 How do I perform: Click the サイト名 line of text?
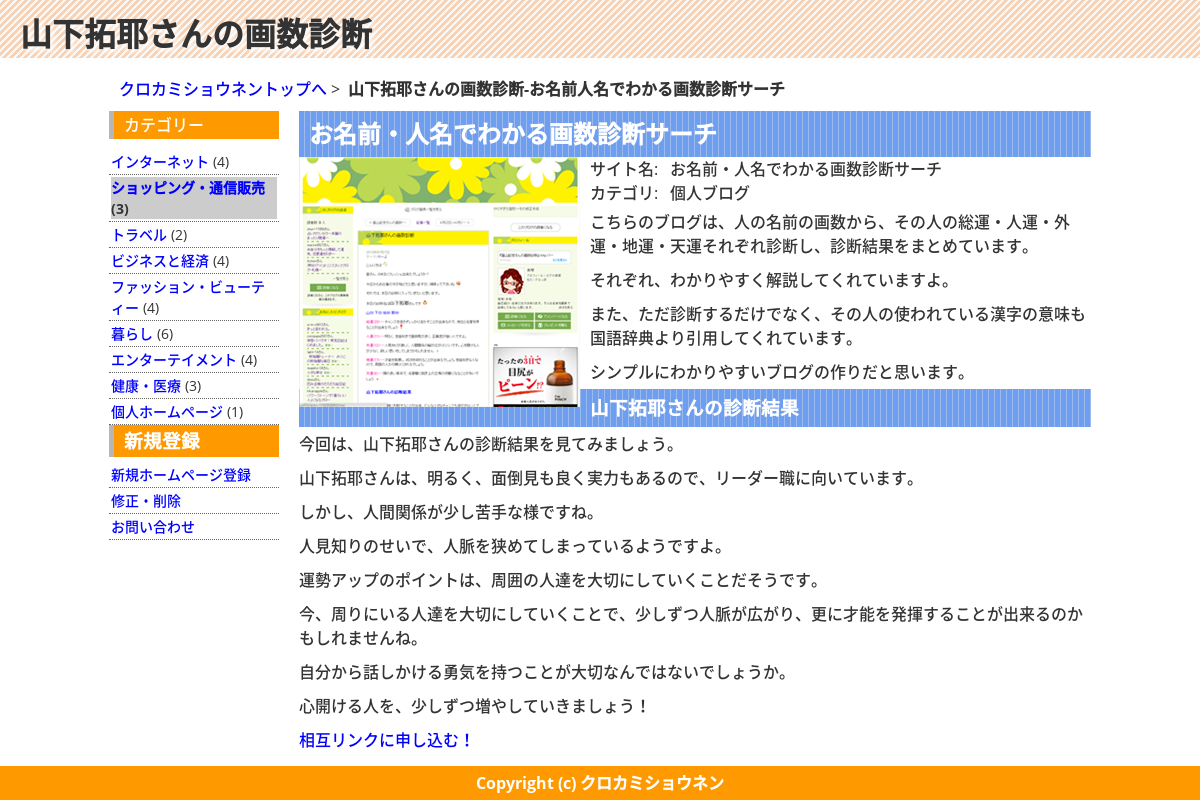coord(766,169)
